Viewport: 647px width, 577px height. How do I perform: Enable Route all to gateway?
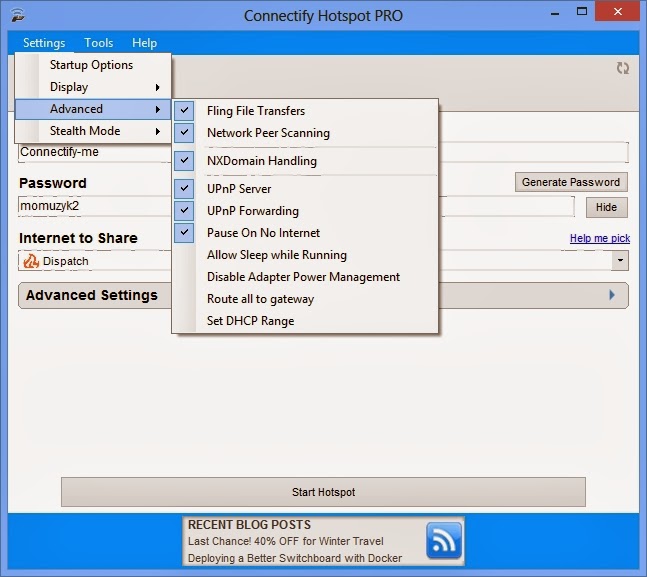coord(306,299)
